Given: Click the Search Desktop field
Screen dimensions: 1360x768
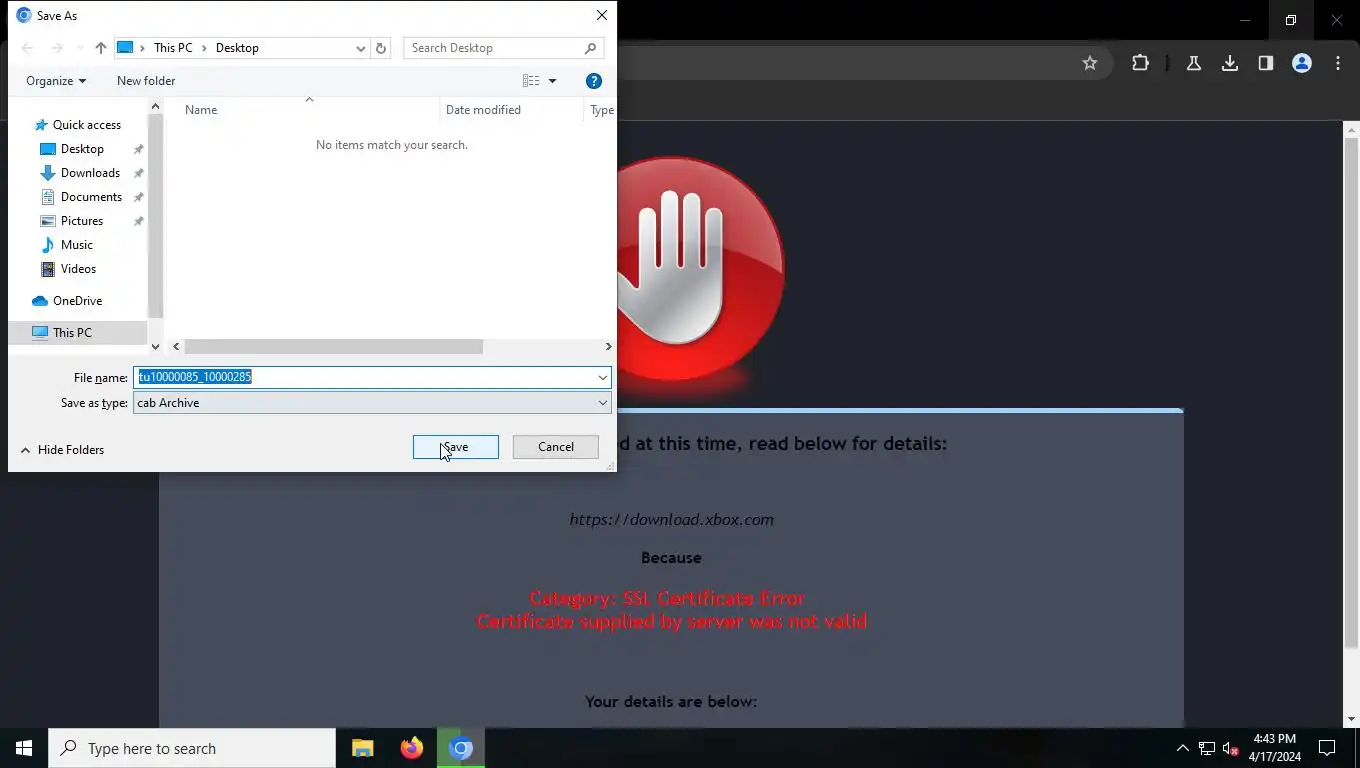Looking at the screenshot, I should [x=493, y=48].
